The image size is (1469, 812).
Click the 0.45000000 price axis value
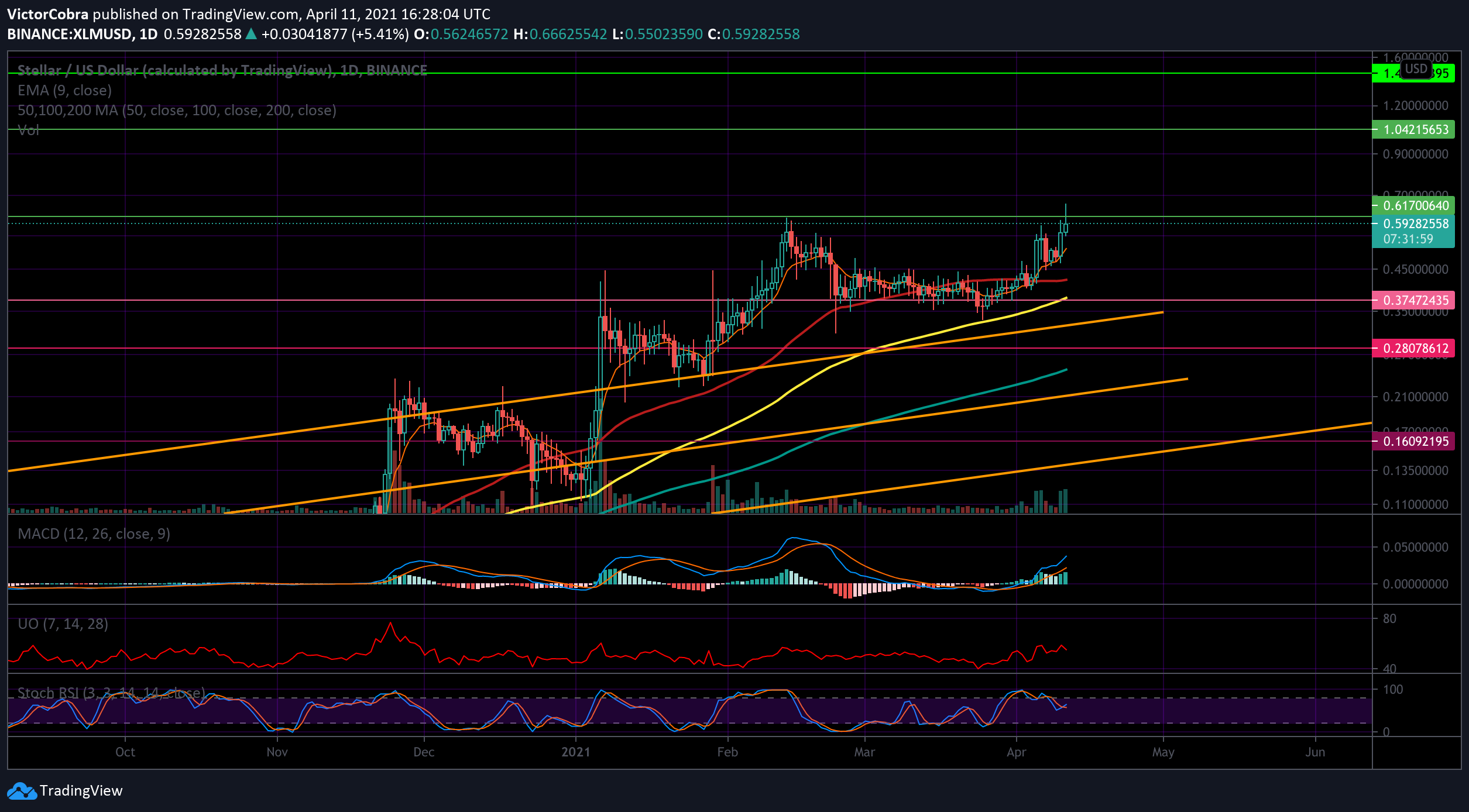[x=1416, y=270]
